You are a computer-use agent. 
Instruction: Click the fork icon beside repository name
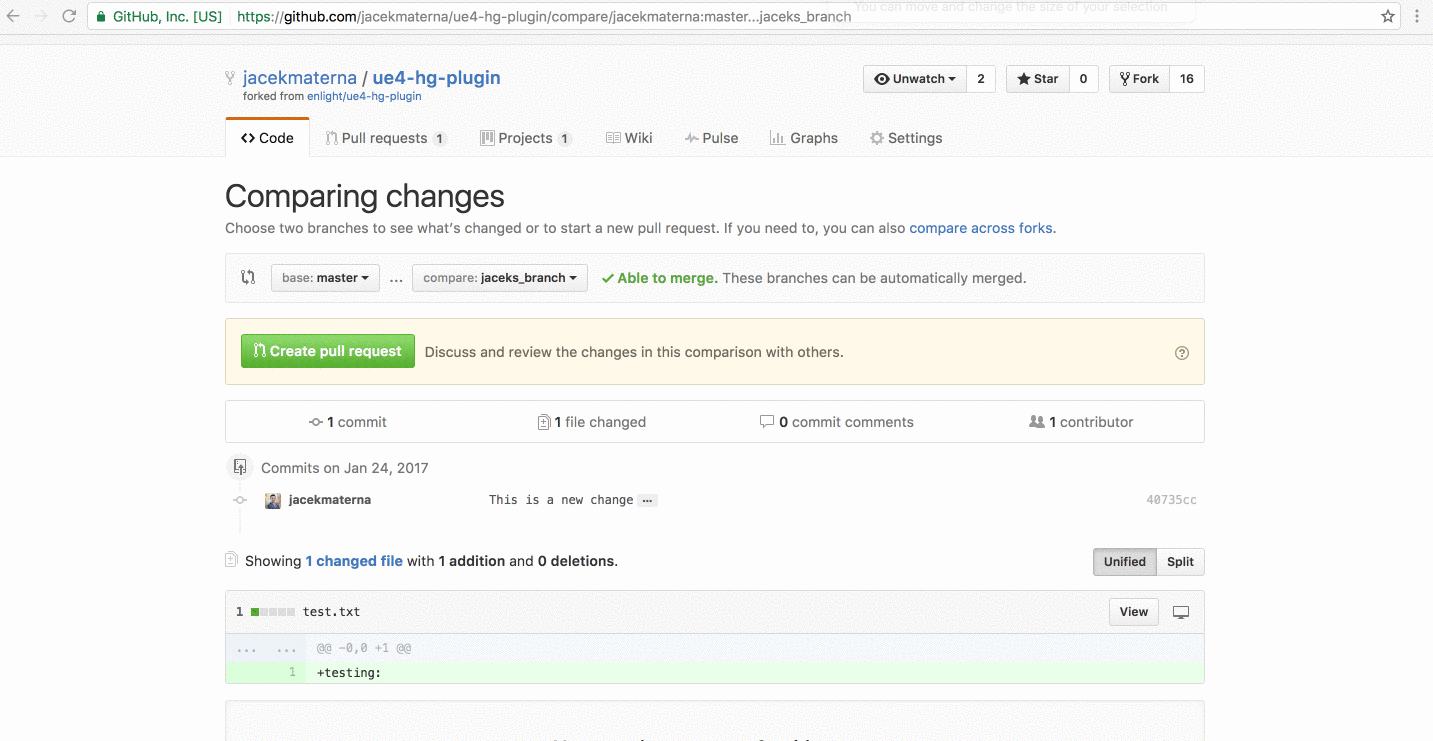tap(230, 78)
